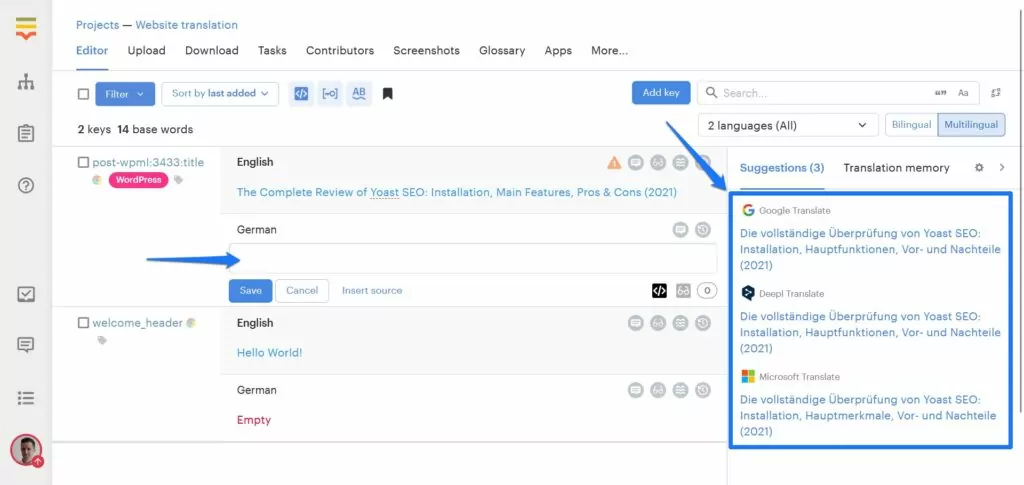Open the Tasks tab
Screen dimensions: 1024x485
(272, 50)
